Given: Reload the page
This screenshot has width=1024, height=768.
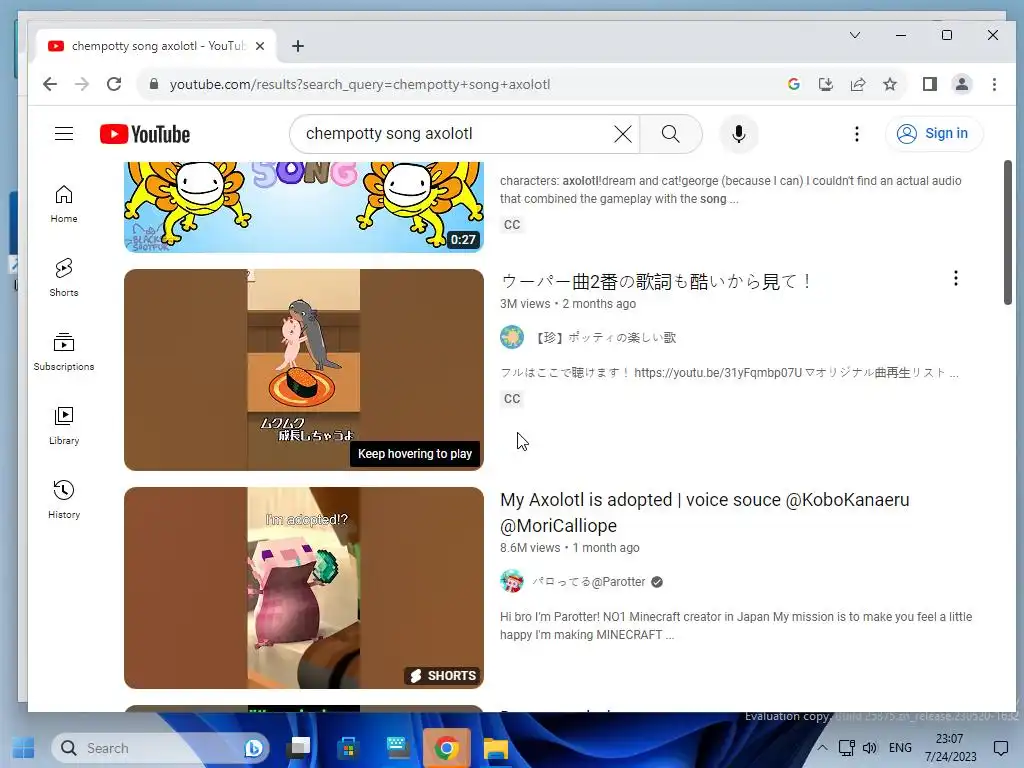Looking at the screenshot, I should pos(114,84).
